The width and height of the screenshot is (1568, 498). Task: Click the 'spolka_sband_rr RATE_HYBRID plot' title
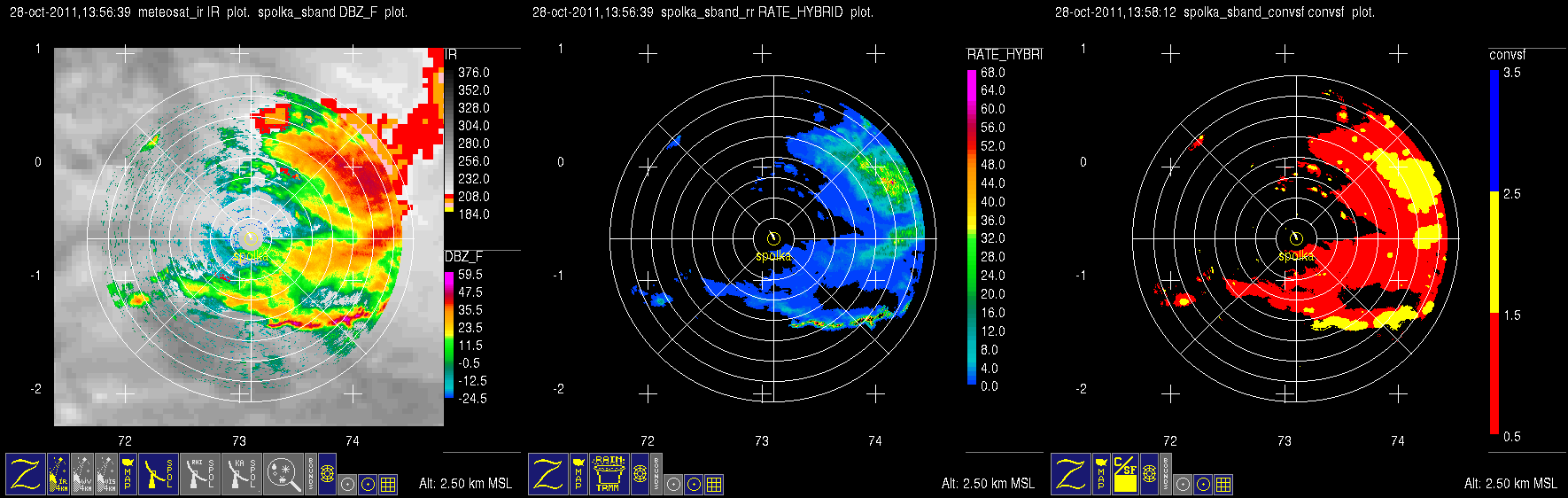(x=767, y=12)
